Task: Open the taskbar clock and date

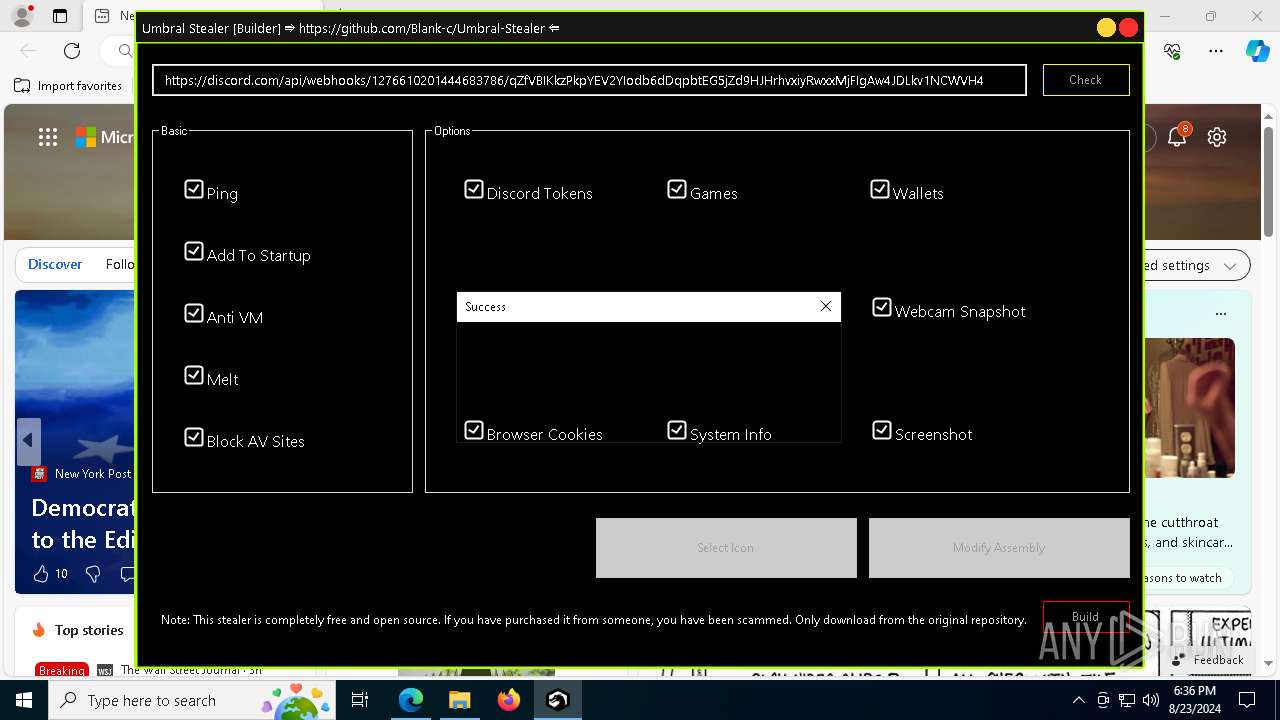Action: 1195,700
